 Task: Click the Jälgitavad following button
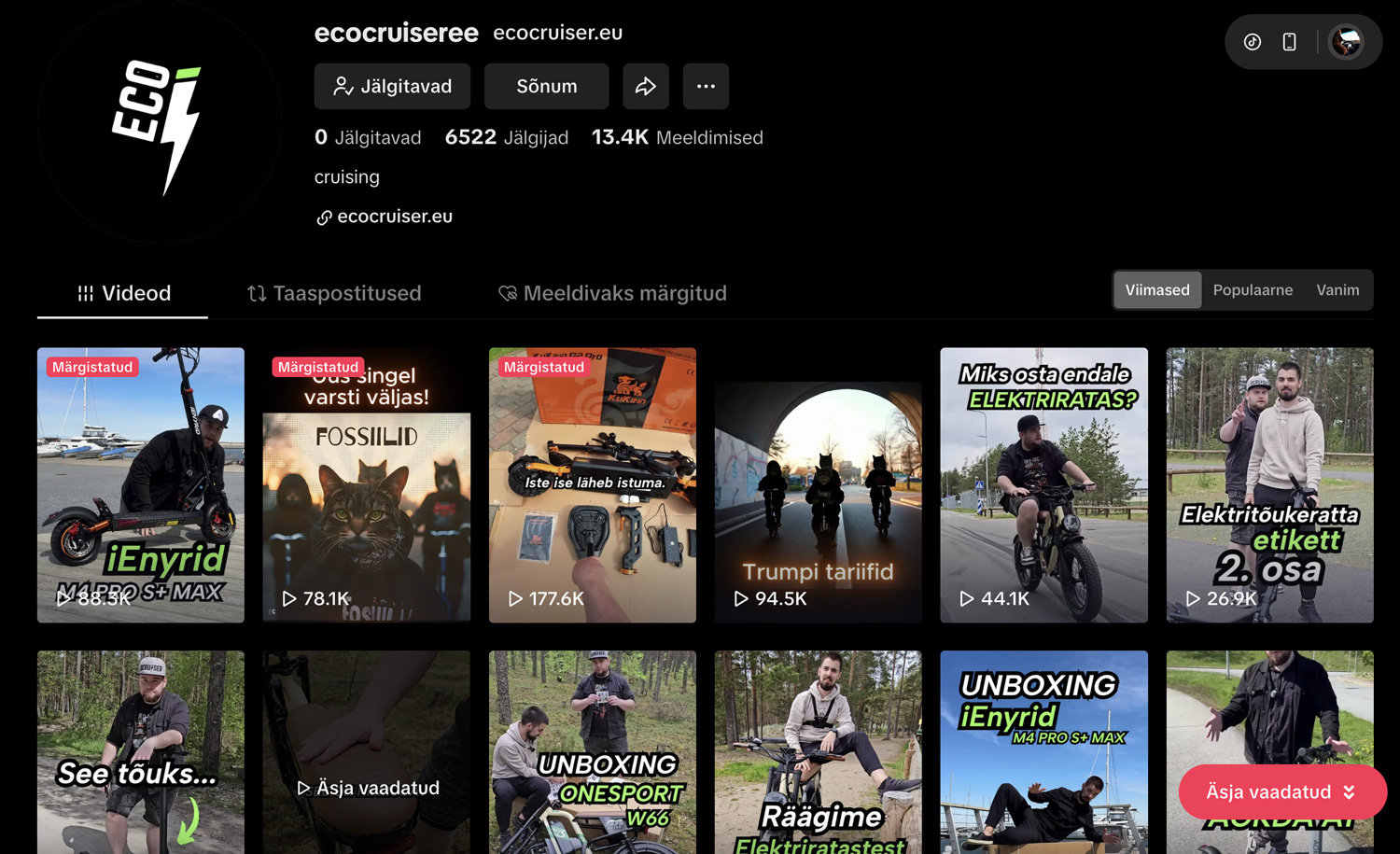392,87
